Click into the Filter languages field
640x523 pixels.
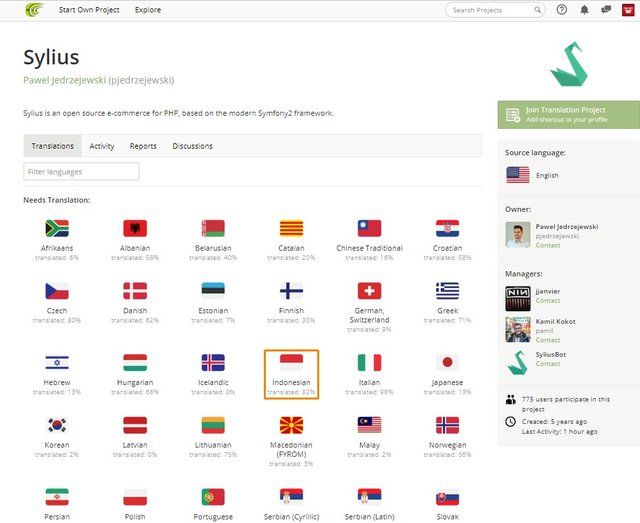pyautogui.click(x=81, y=171)
